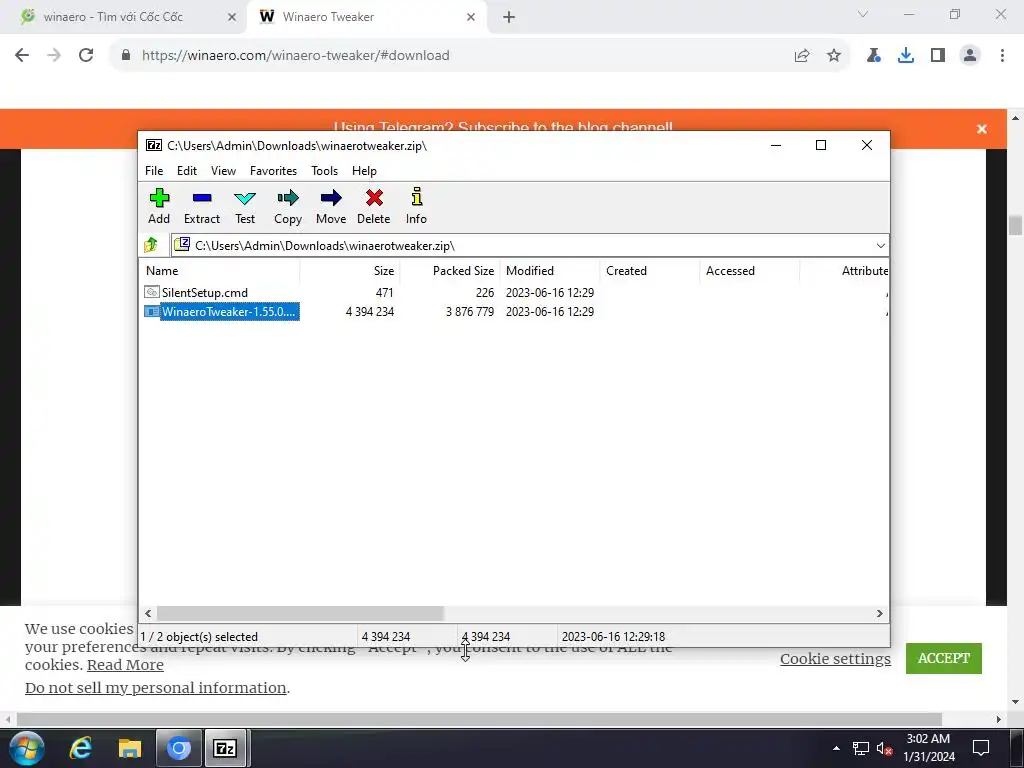The width and height of the screenshot is (1024, 768).
Task: Click Do not sell my personal information
Action: [155, 688]
